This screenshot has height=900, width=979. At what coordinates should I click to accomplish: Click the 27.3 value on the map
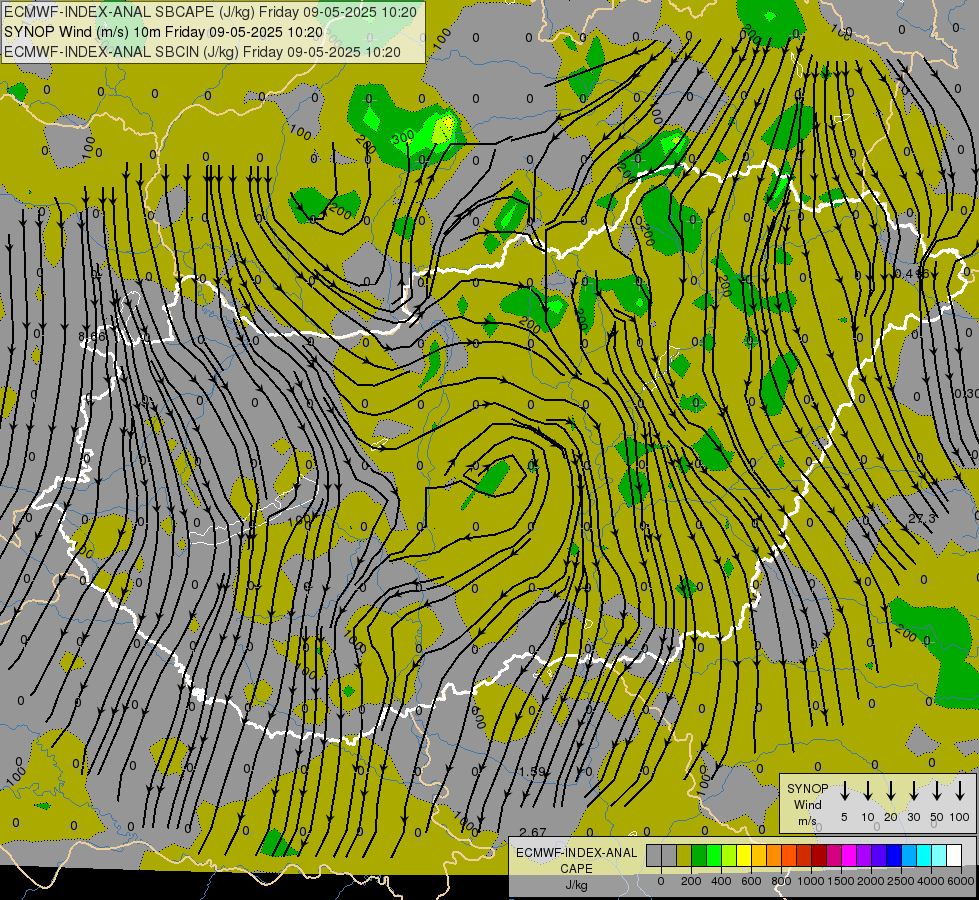922,518
